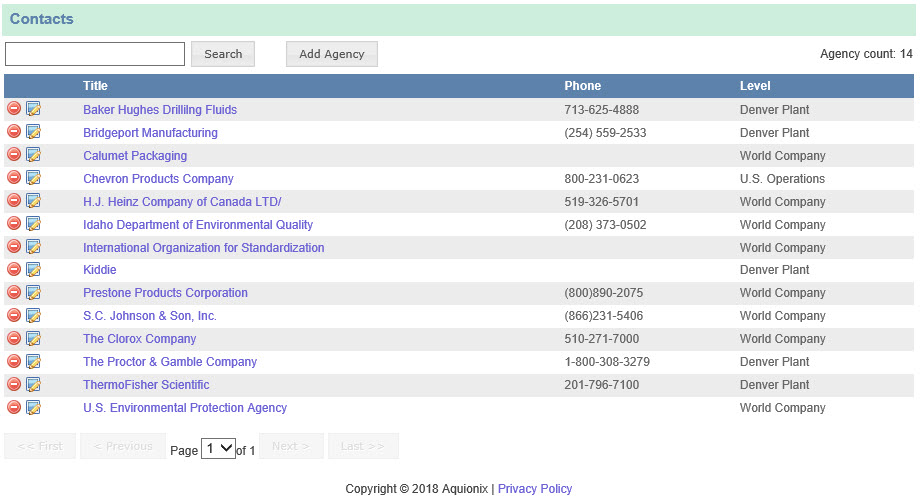This screenshot has height=502, width=921.
Task: Edit the S.C. Johnson & Son row
Action: [x=33, y=315]
